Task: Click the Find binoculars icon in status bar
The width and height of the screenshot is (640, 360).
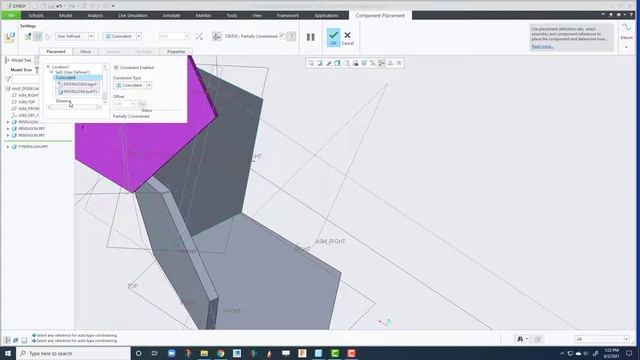Action: click(520, 339)
